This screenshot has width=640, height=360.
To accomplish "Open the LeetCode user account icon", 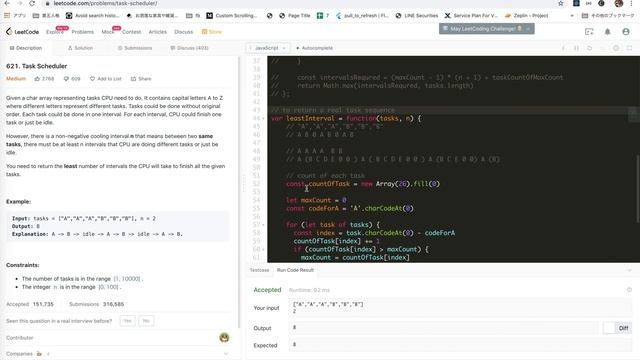I will tap(626, 31).
